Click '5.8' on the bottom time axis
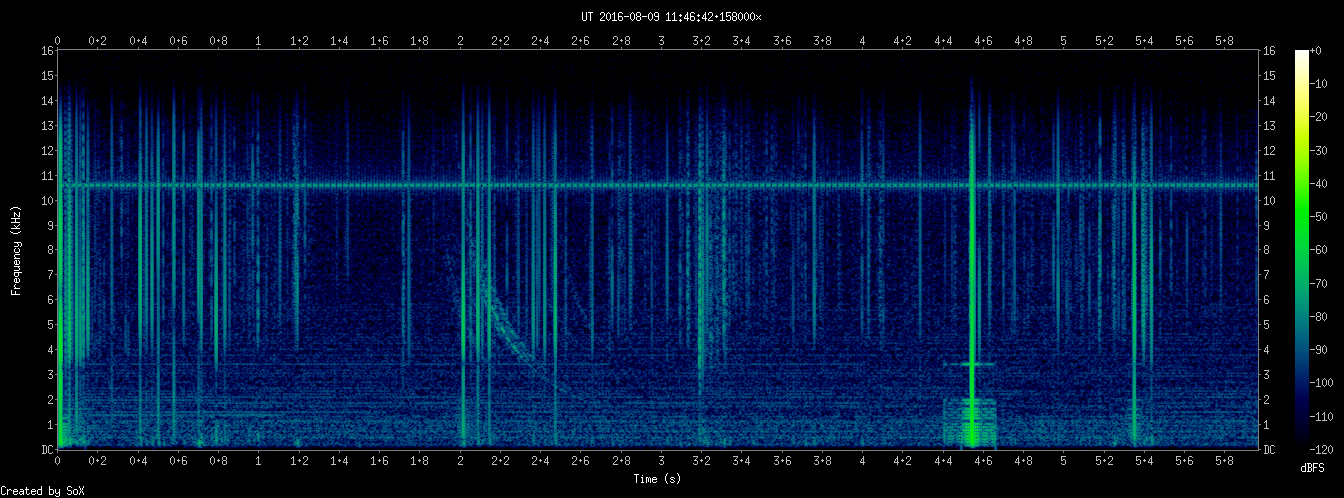1344x498 pixels. click(x=1224, y=461)
